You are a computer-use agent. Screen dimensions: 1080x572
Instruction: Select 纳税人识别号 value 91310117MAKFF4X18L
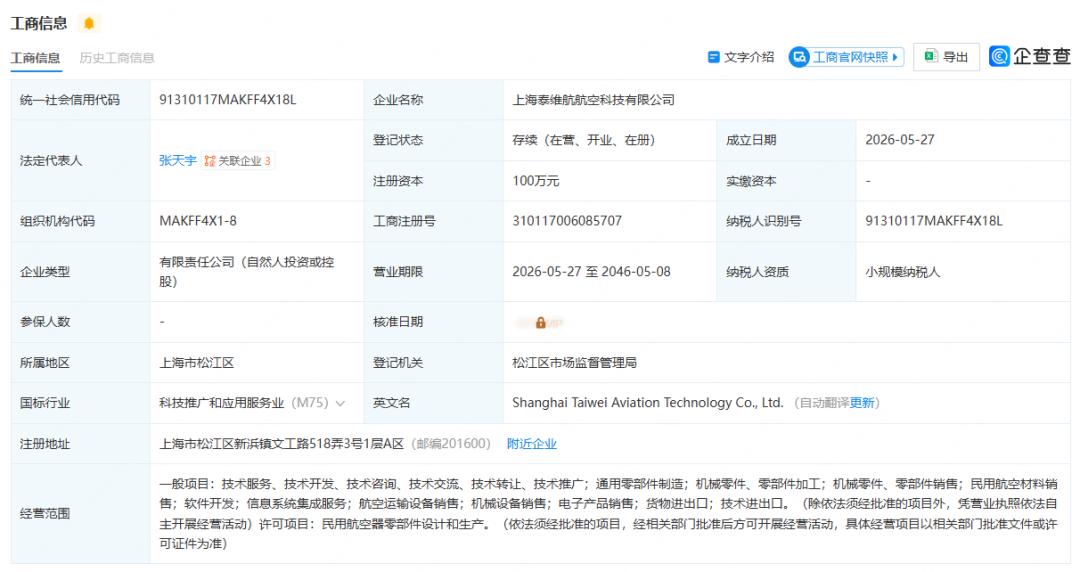tap(934, 221)
